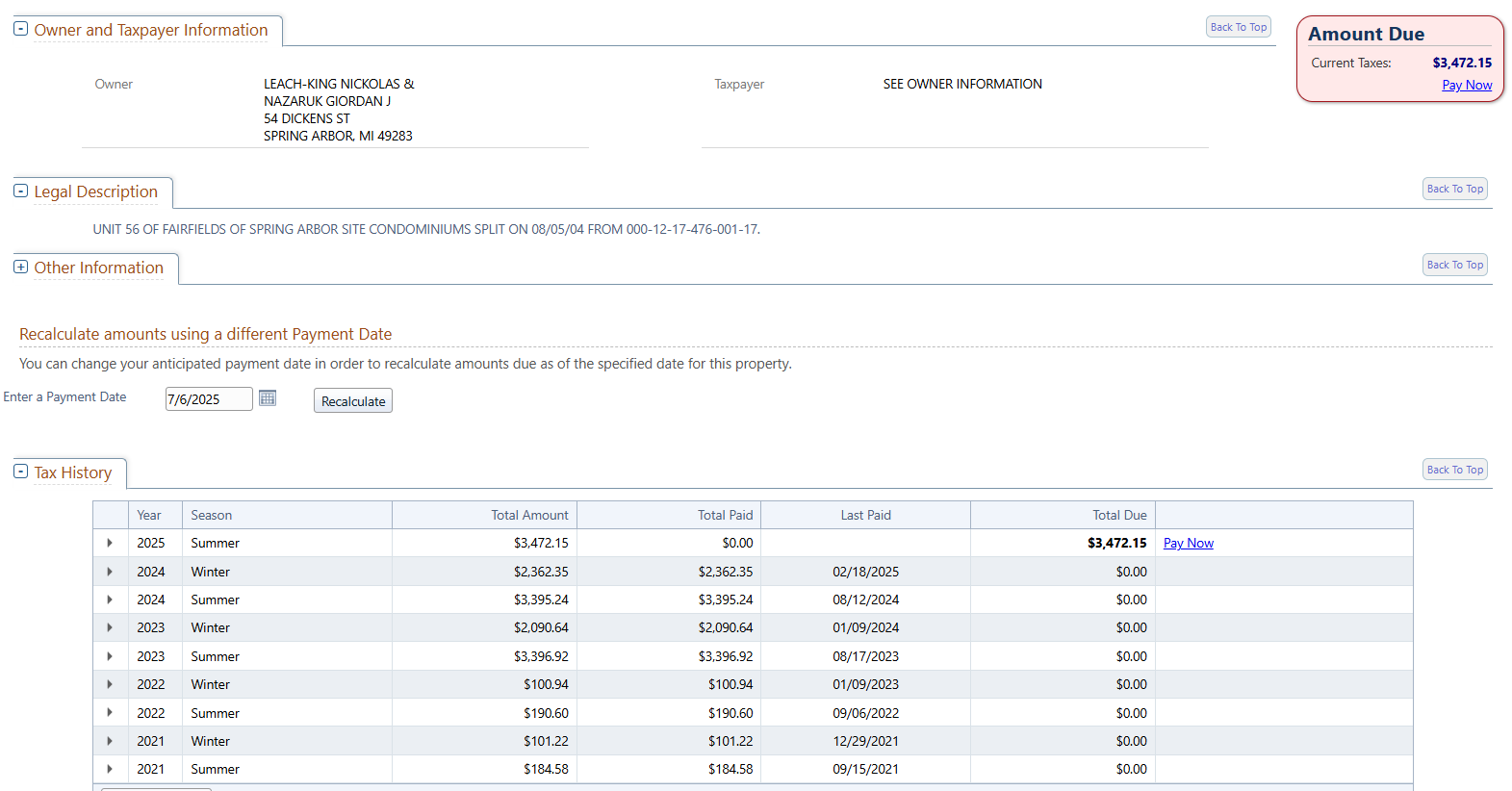
Task: Collapse the Owner and Taxpayer Information section
Action: [20, 29]
